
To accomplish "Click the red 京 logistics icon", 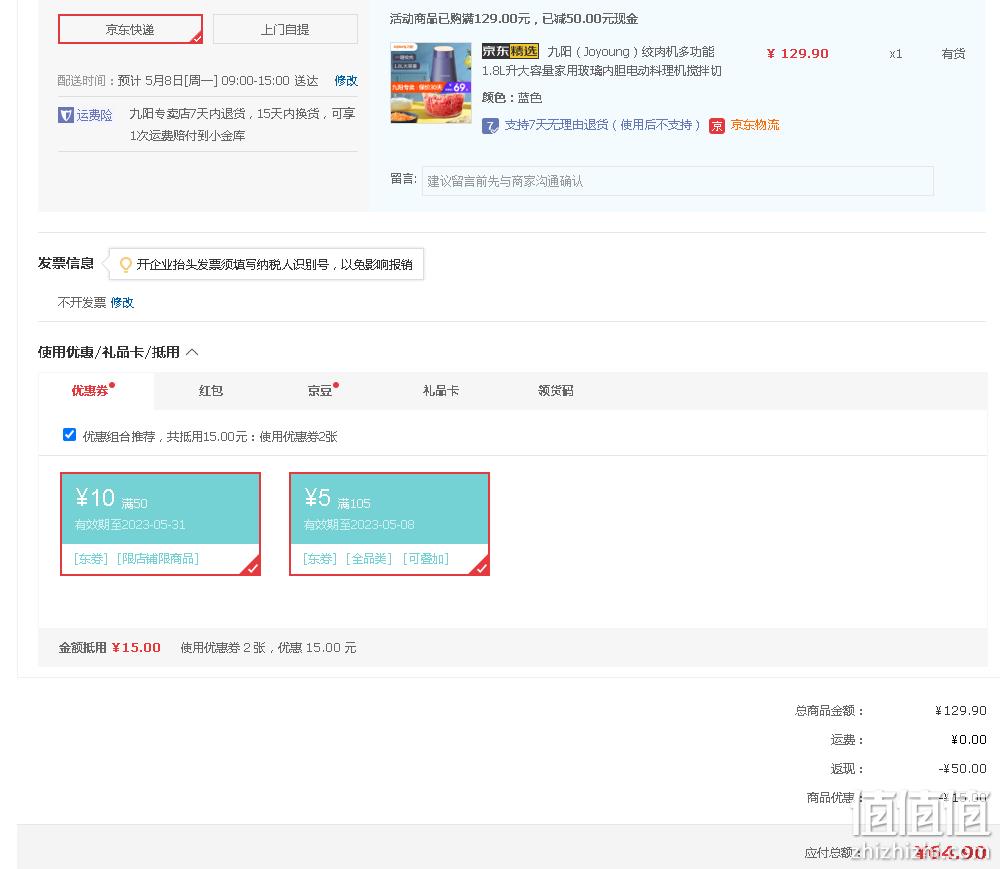I will [717, 126].
